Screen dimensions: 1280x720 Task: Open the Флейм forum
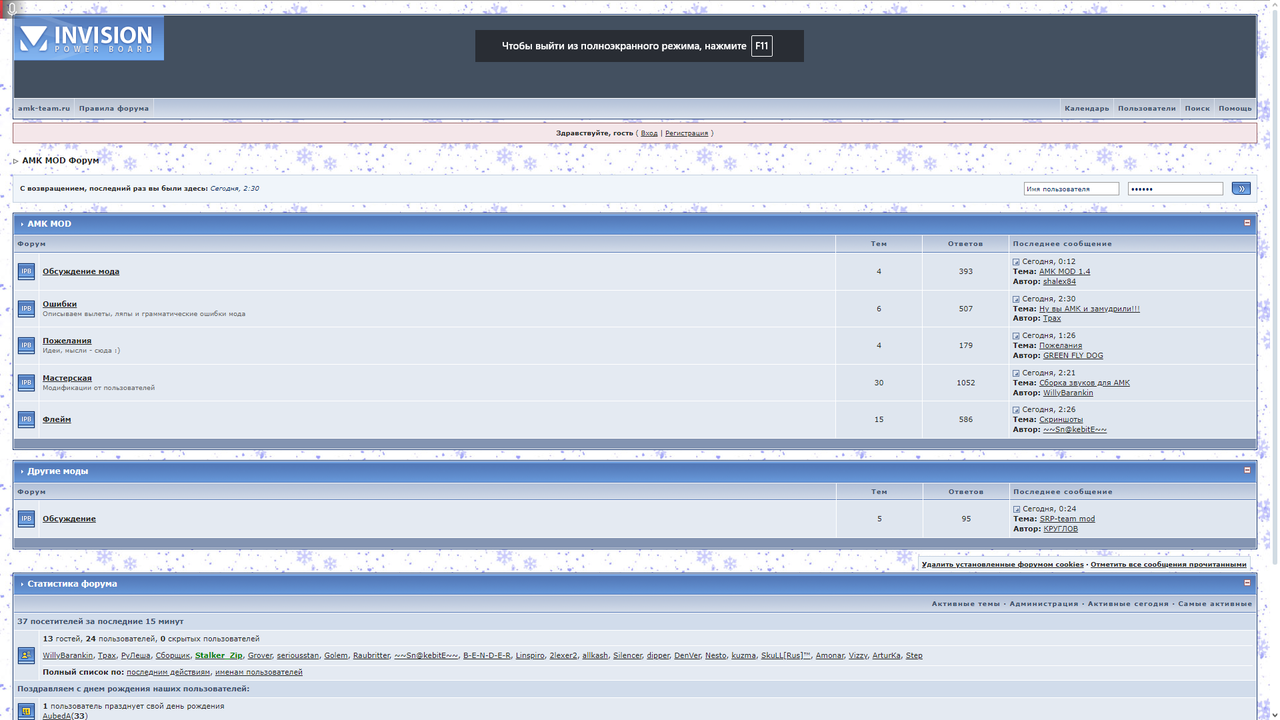(56, 419)
